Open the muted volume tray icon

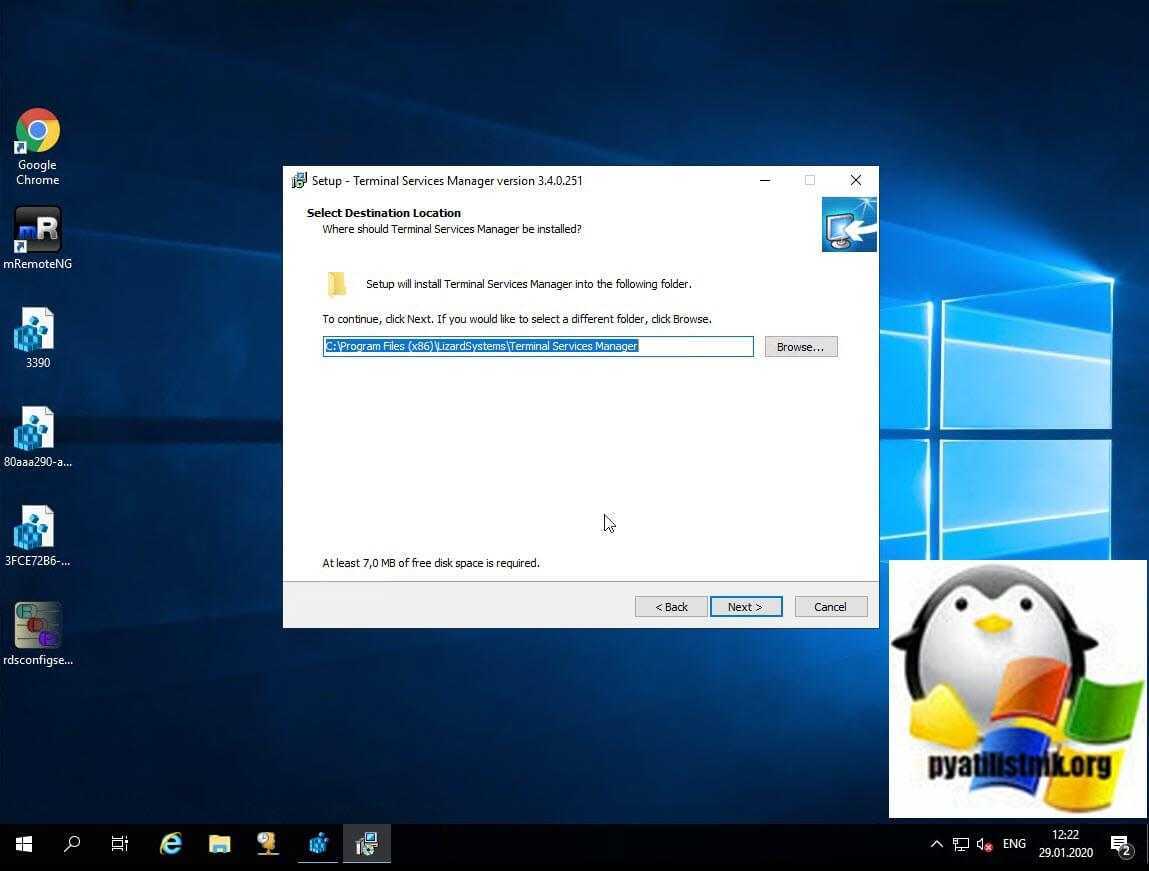pos(985,845)
